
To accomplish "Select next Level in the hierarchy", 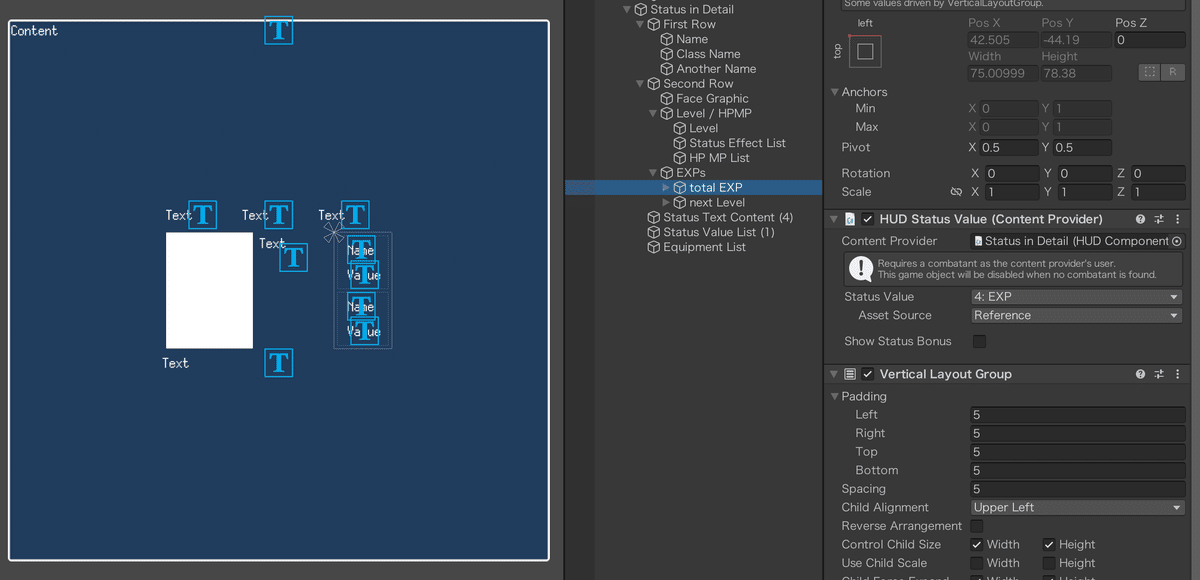I will point(717,203).
